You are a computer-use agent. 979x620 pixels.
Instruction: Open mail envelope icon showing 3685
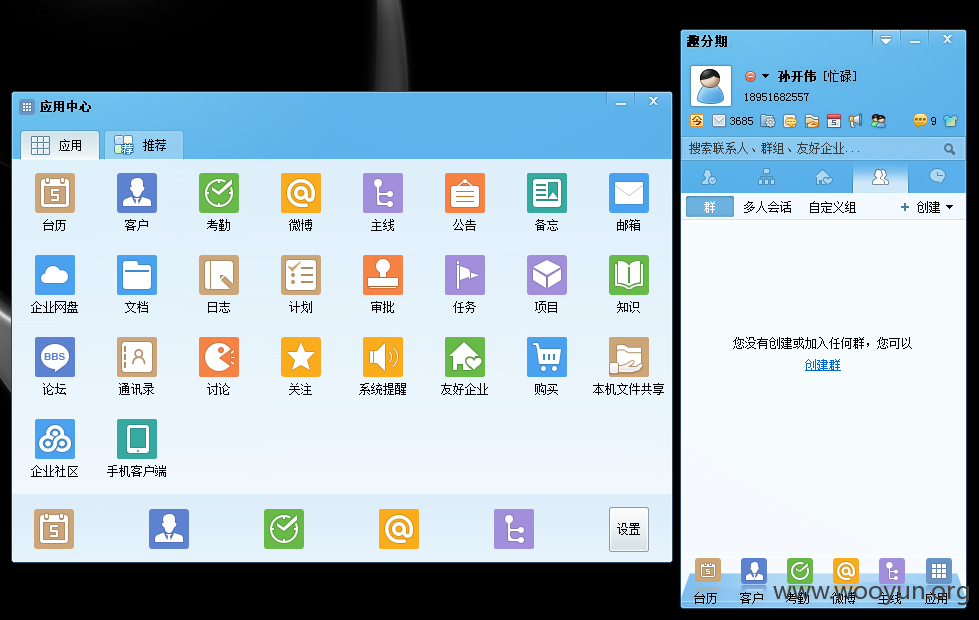click(719, 121)
